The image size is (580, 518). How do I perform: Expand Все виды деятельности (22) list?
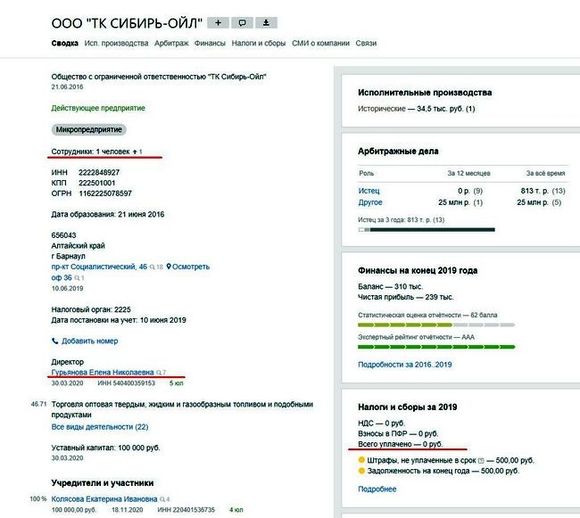click(100, 427)
